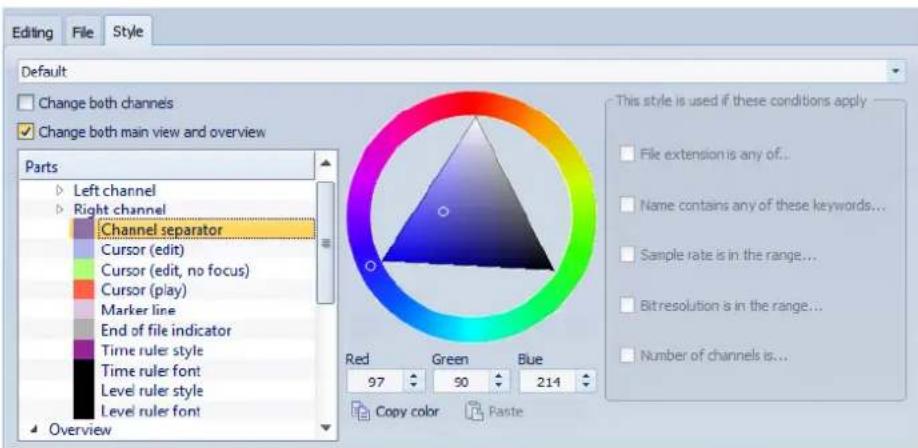Viewport: 918px width, 448px height.
Task: Click the Copy color button
Action: pyautogui.click(x=395, y=412)
